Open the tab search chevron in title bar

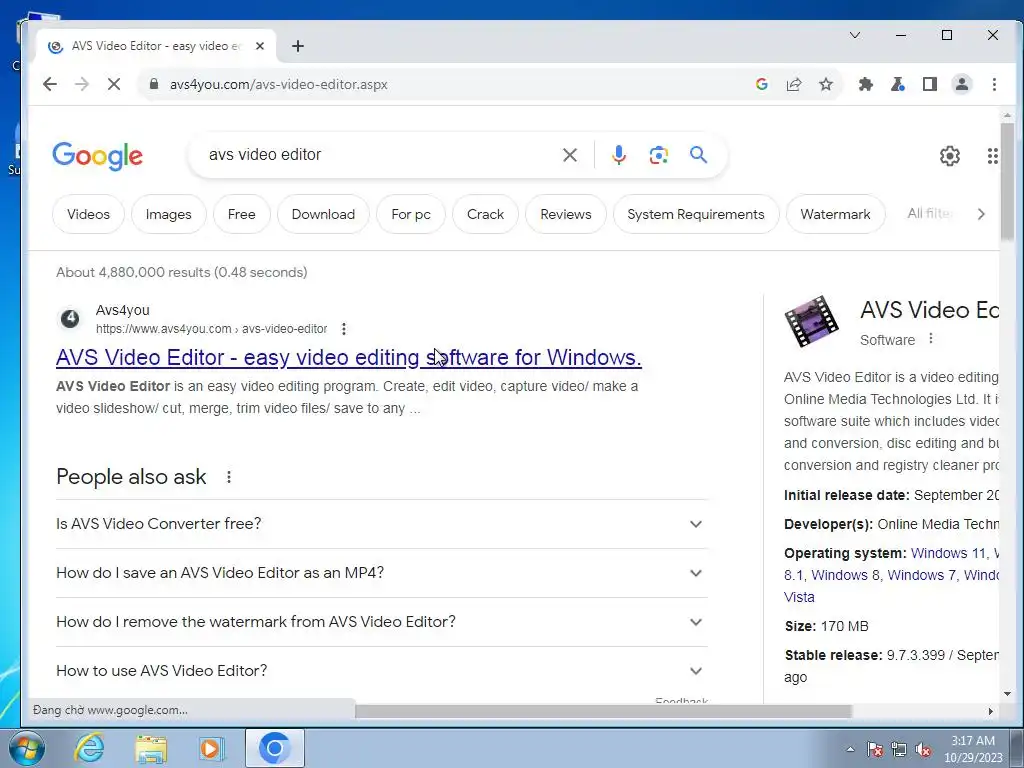[x=854, y=35]
